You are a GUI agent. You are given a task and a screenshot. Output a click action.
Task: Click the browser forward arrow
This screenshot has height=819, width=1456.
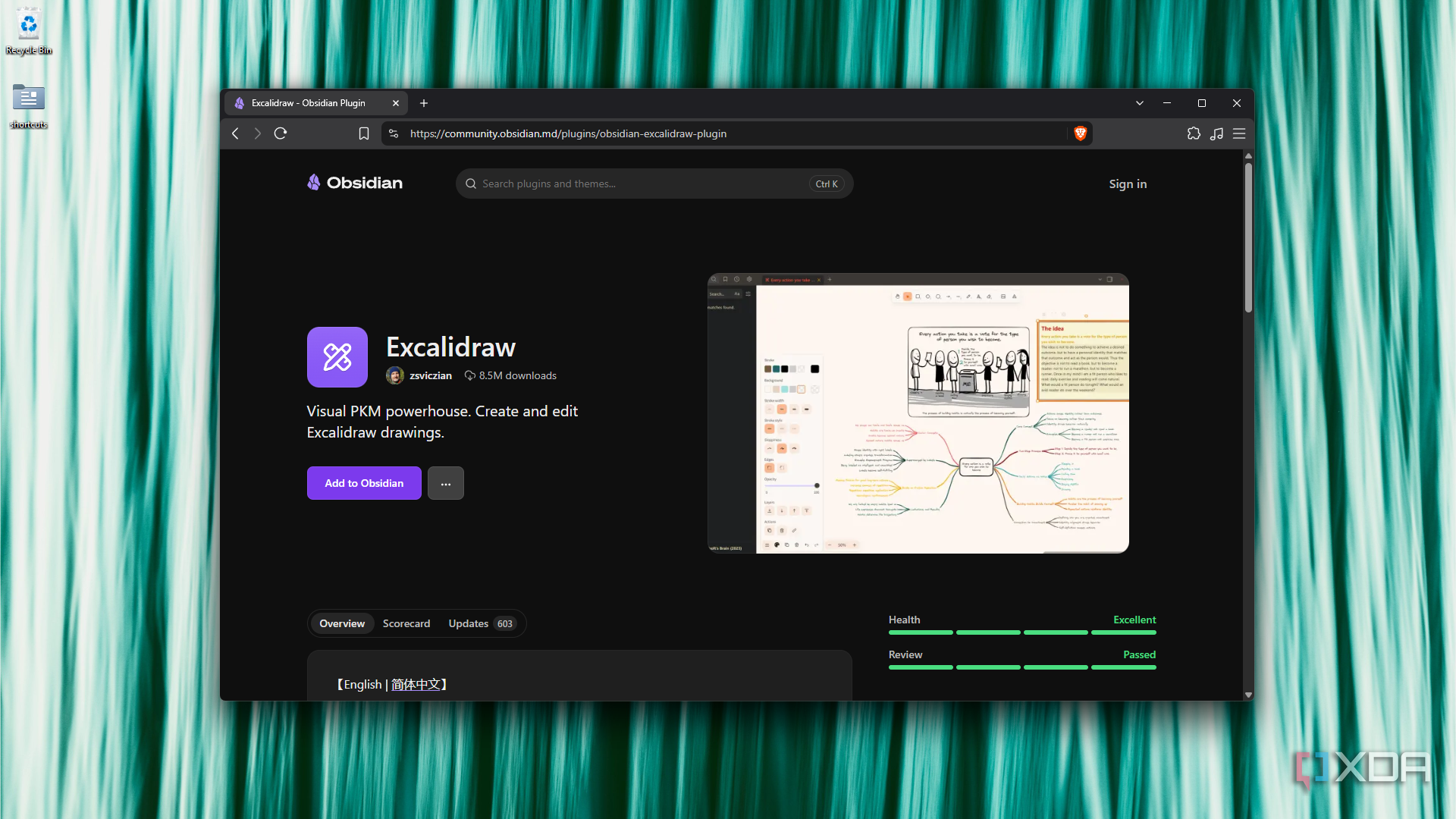click(x=258, y=133)
